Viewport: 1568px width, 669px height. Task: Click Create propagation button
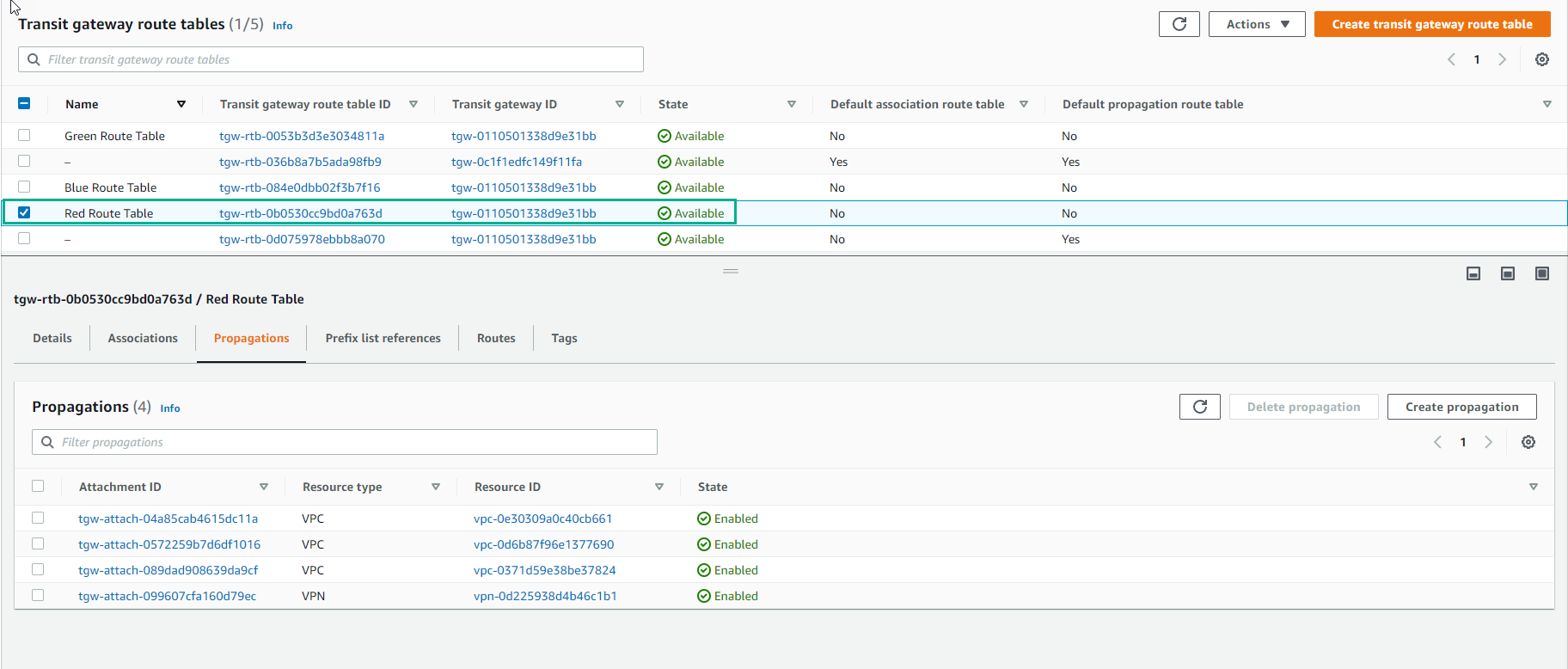click(1461, 407)
